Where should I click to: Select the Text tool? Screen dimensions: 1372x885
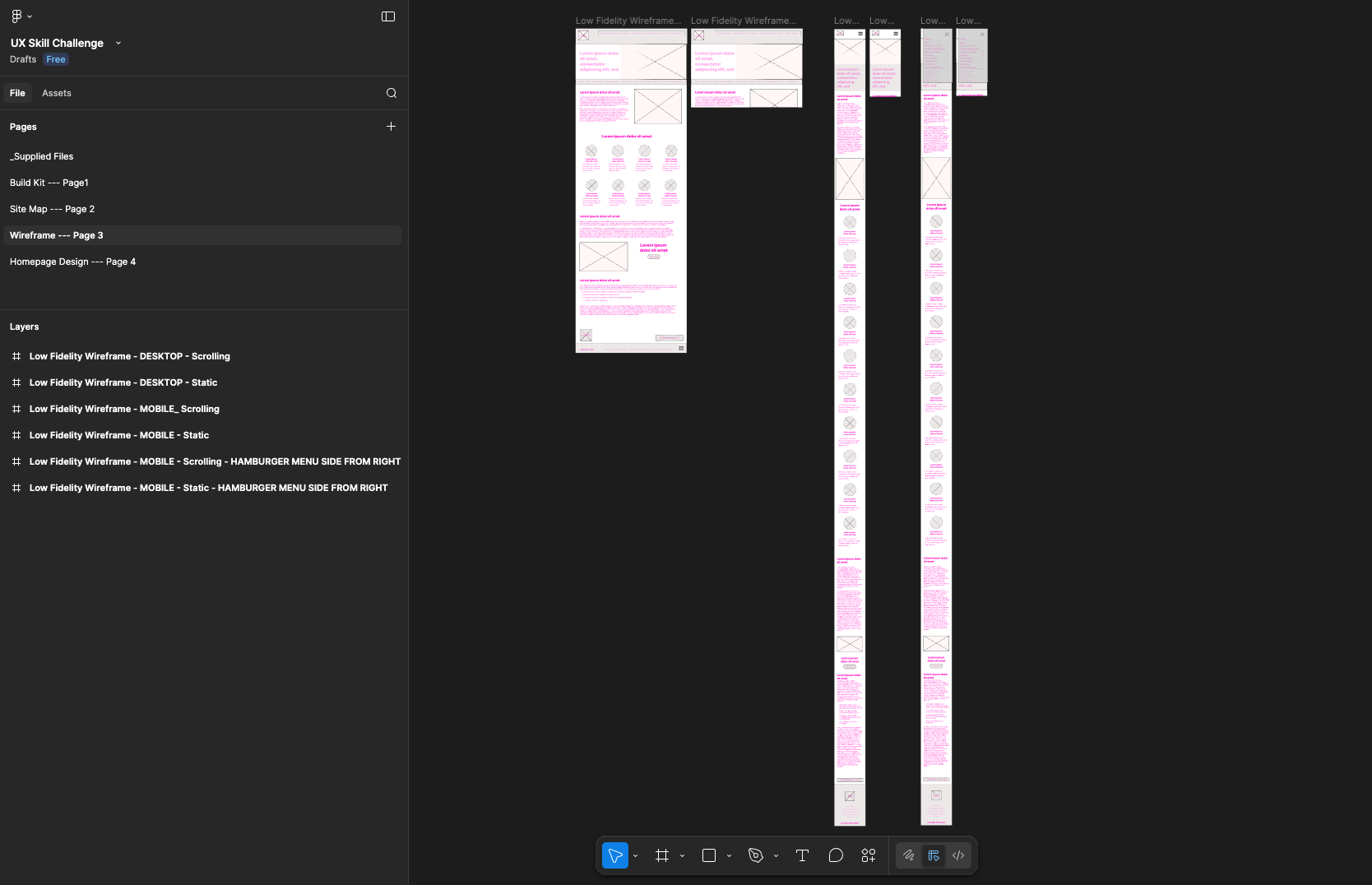tap(802, 855)
